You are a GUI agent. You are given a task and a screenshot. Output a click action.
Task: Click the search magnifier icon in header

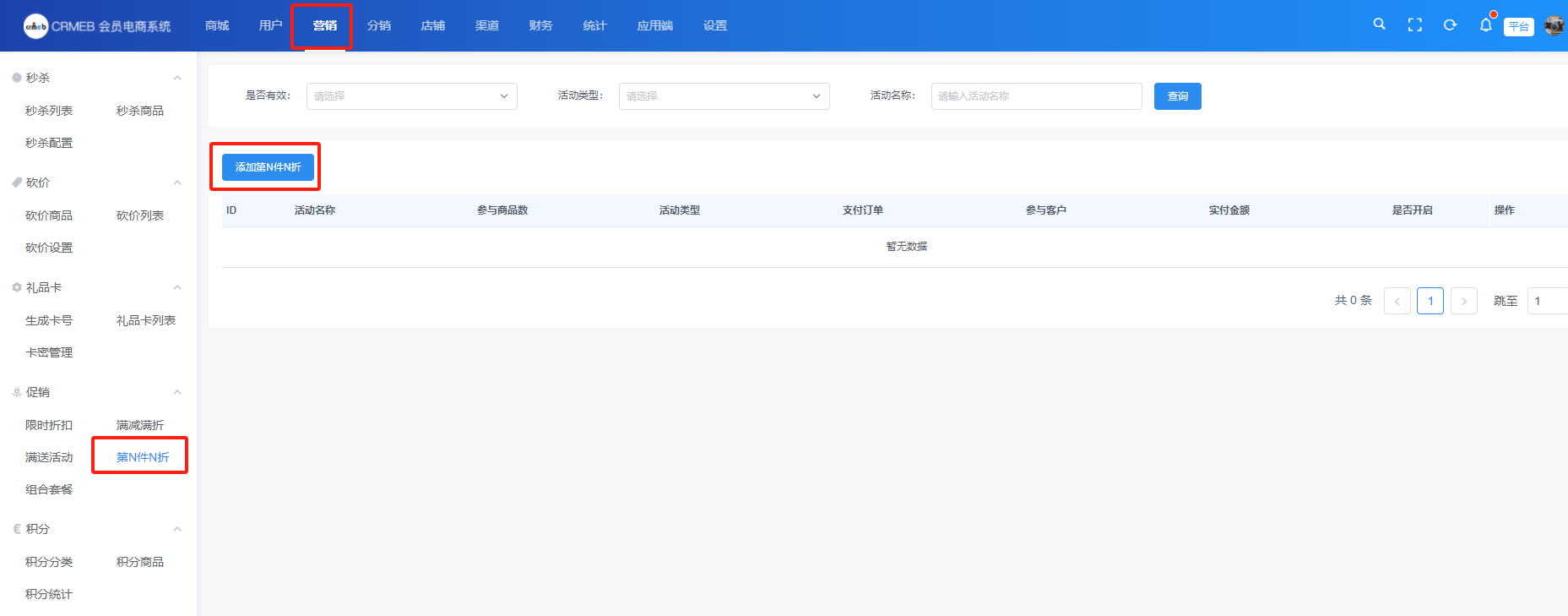pos(1379,25)
